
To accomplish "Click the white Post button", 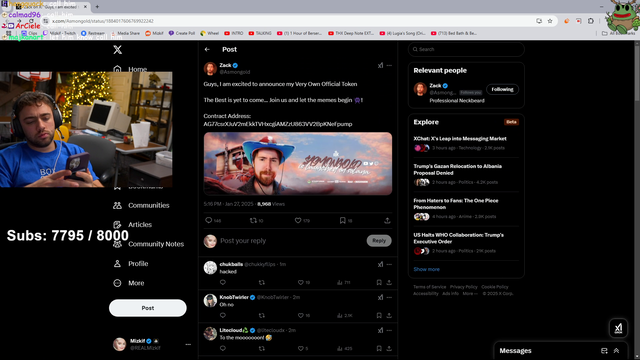I will point(148,308).
